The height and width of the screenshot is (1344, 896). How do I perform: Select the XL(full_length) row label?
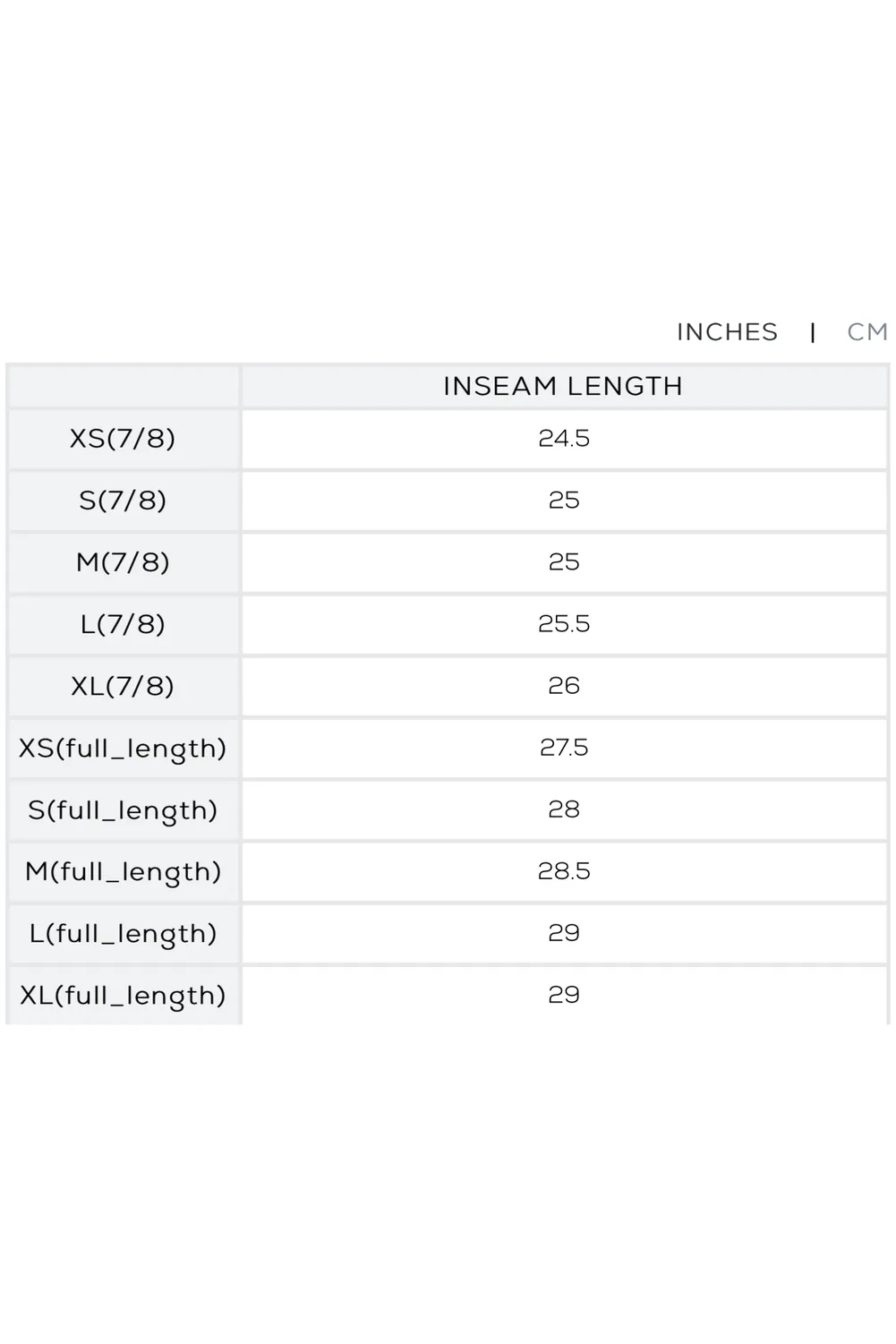(x=124, y=995)
